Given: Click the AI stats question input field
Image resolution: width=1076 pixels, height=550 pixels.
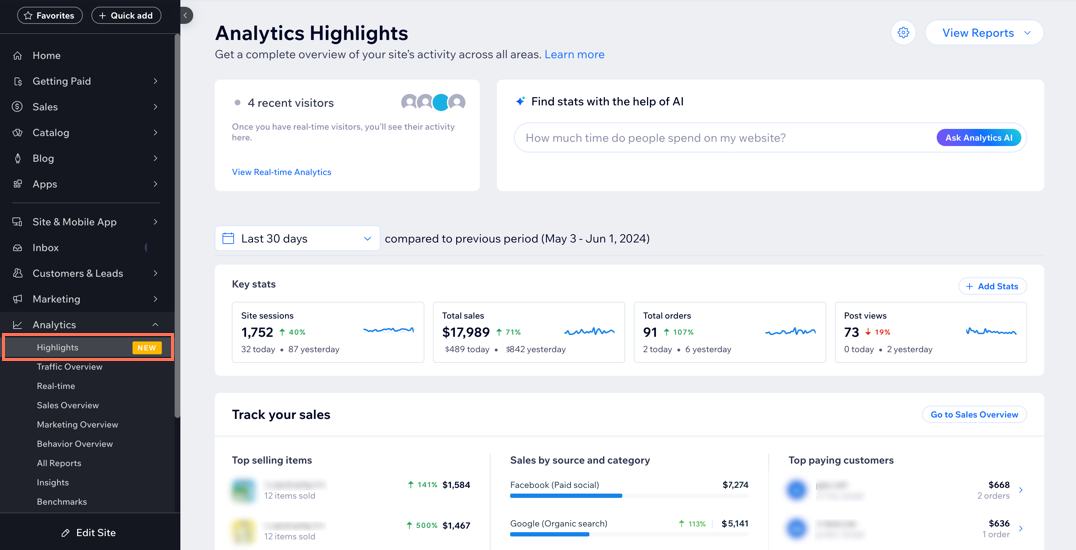Looking at the screenshot, I should tap(720, 138).
